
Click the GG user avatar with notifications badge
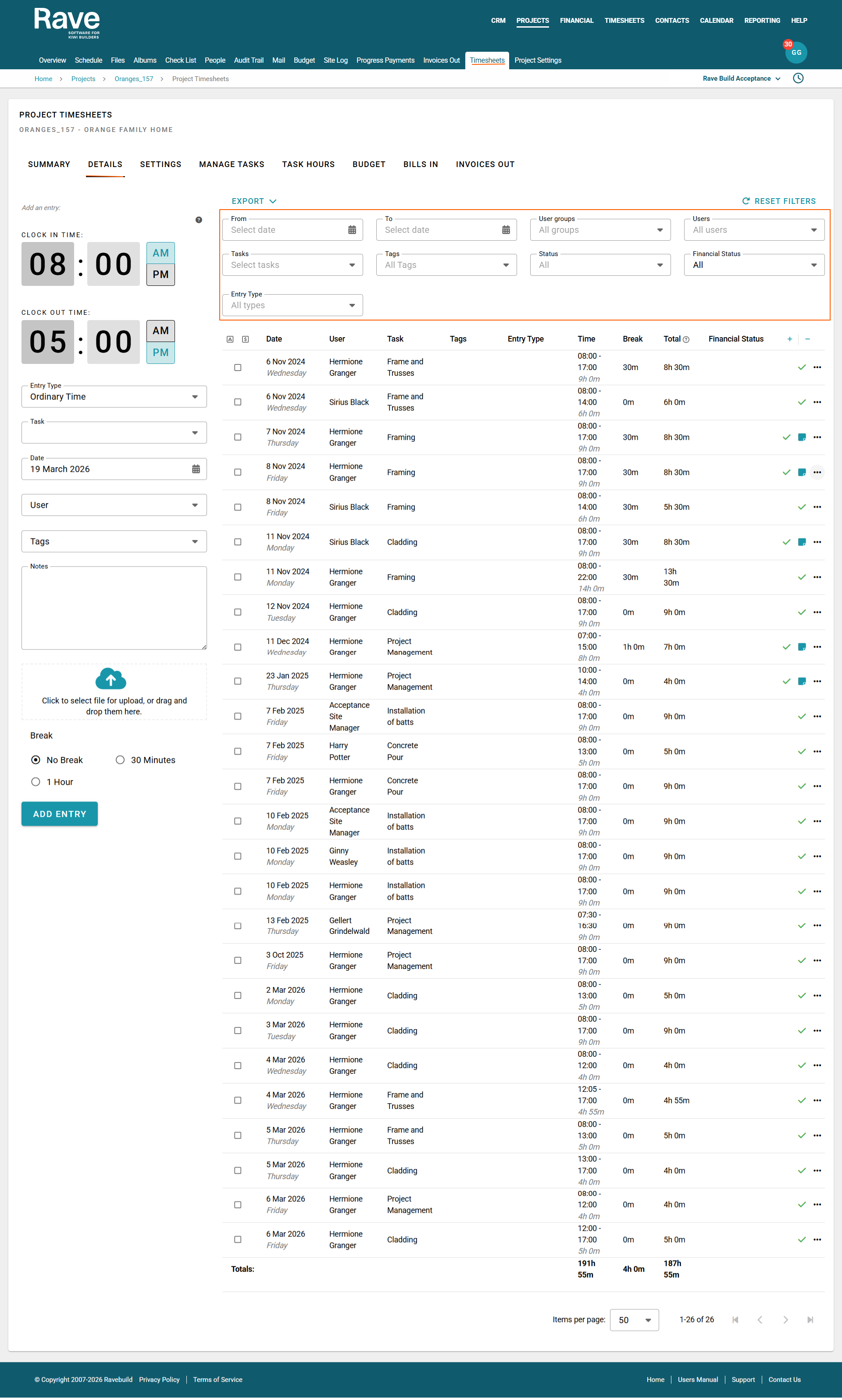pos(796,52)
